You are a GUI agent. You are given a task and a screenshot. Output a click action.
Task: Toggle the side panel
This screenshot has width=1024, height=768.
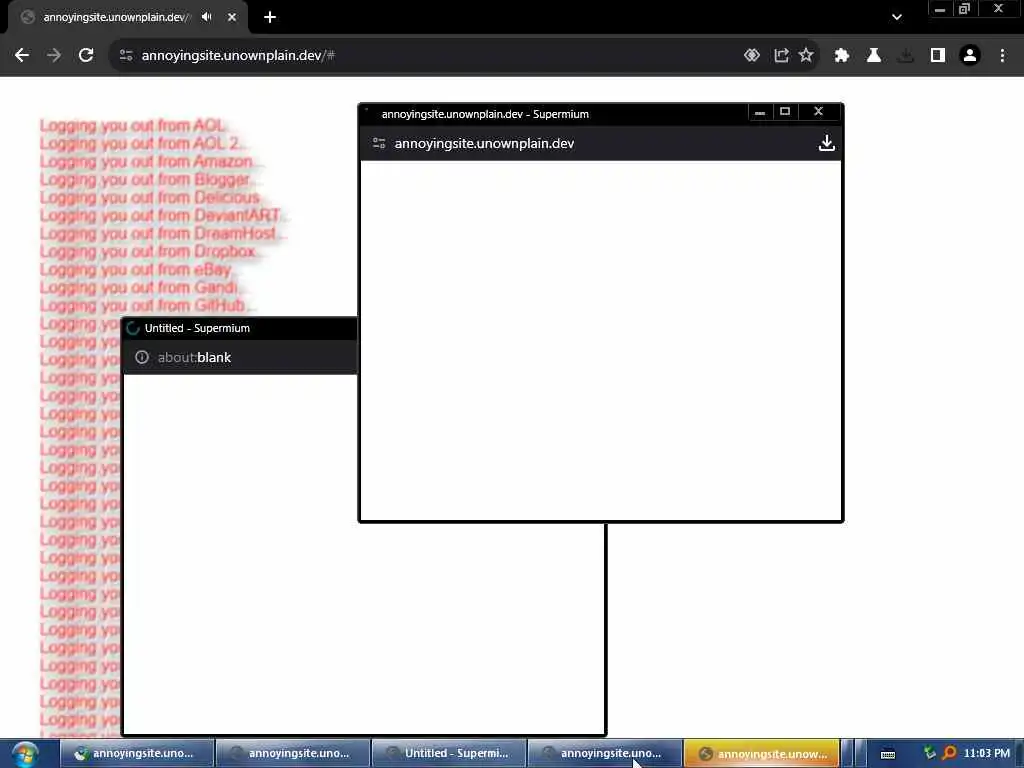[938, 56]
